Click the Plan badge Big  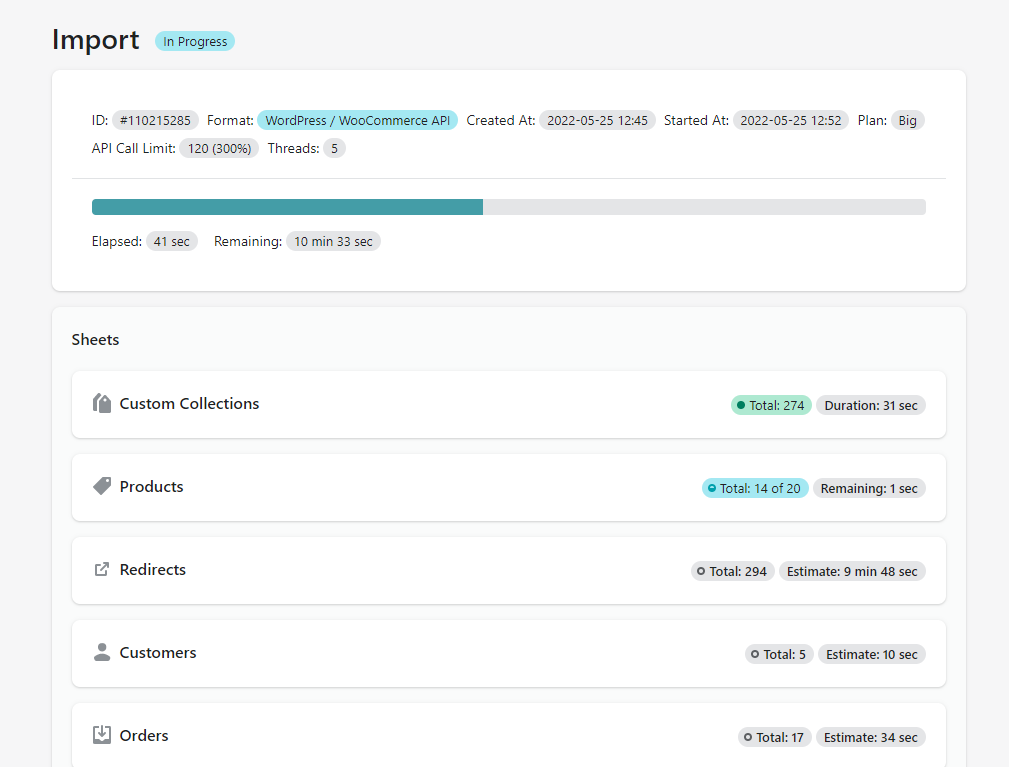(x=907, y=120)
